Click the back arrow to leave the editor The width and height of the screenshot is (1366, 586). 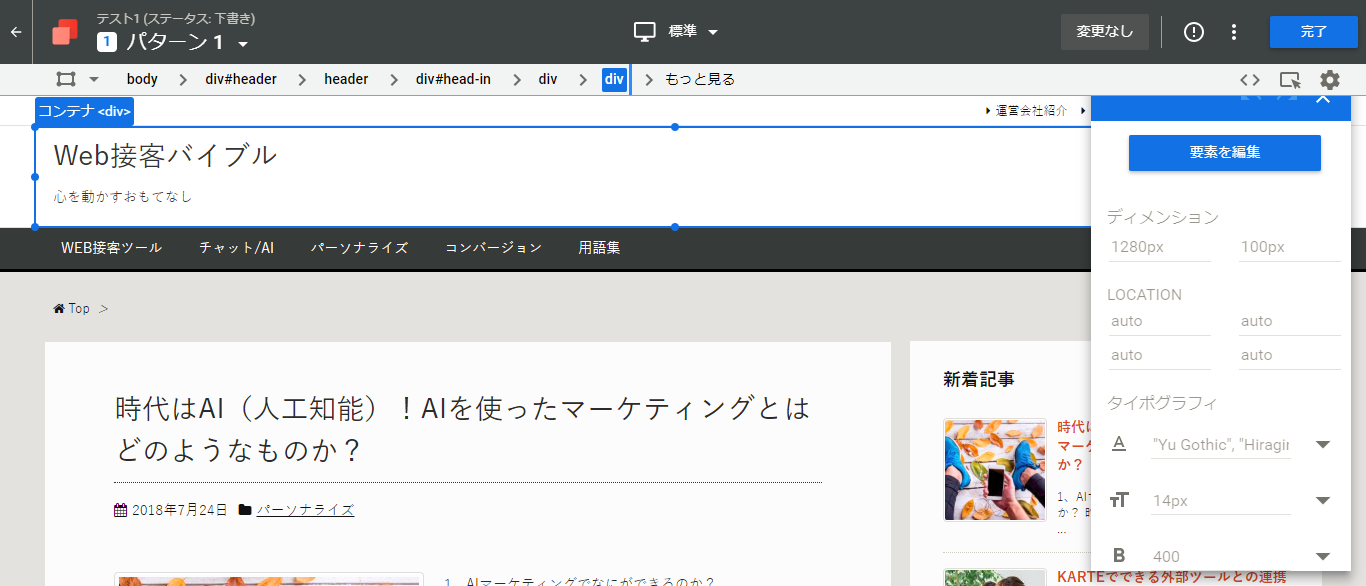pos(16,32)
